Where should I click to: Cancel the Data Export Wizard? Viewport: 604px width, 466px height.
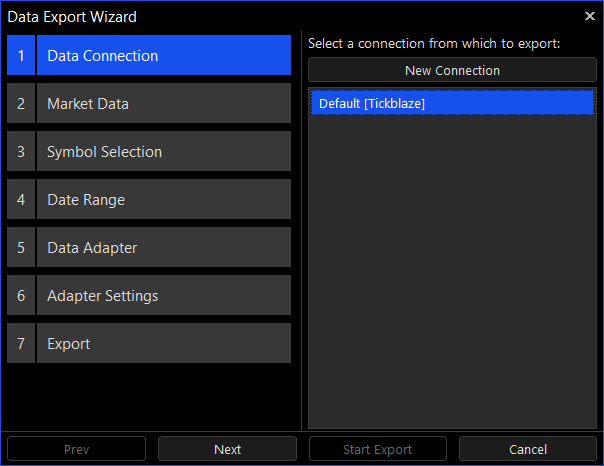point(528,449)
